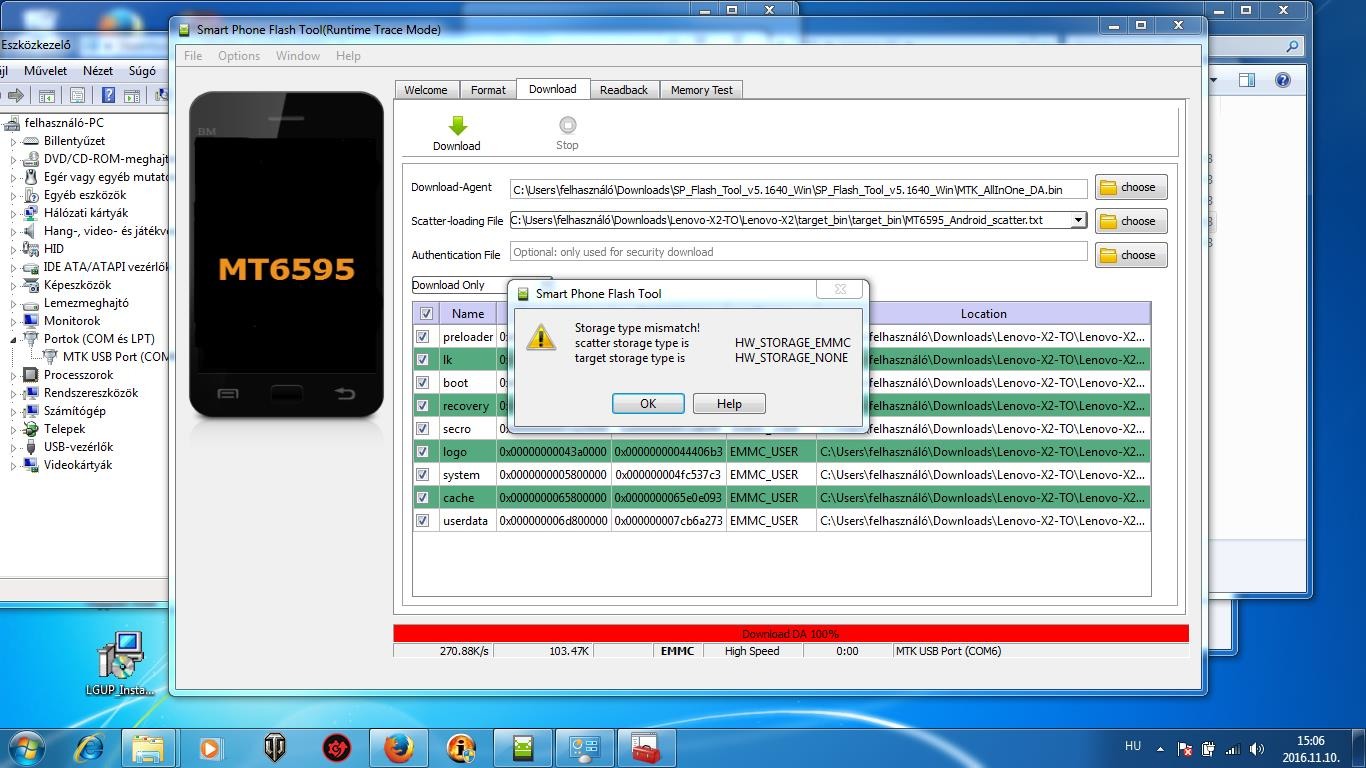
Task: Click the red gear Driver Booster taskbar icon
Action: coord(337,747)
